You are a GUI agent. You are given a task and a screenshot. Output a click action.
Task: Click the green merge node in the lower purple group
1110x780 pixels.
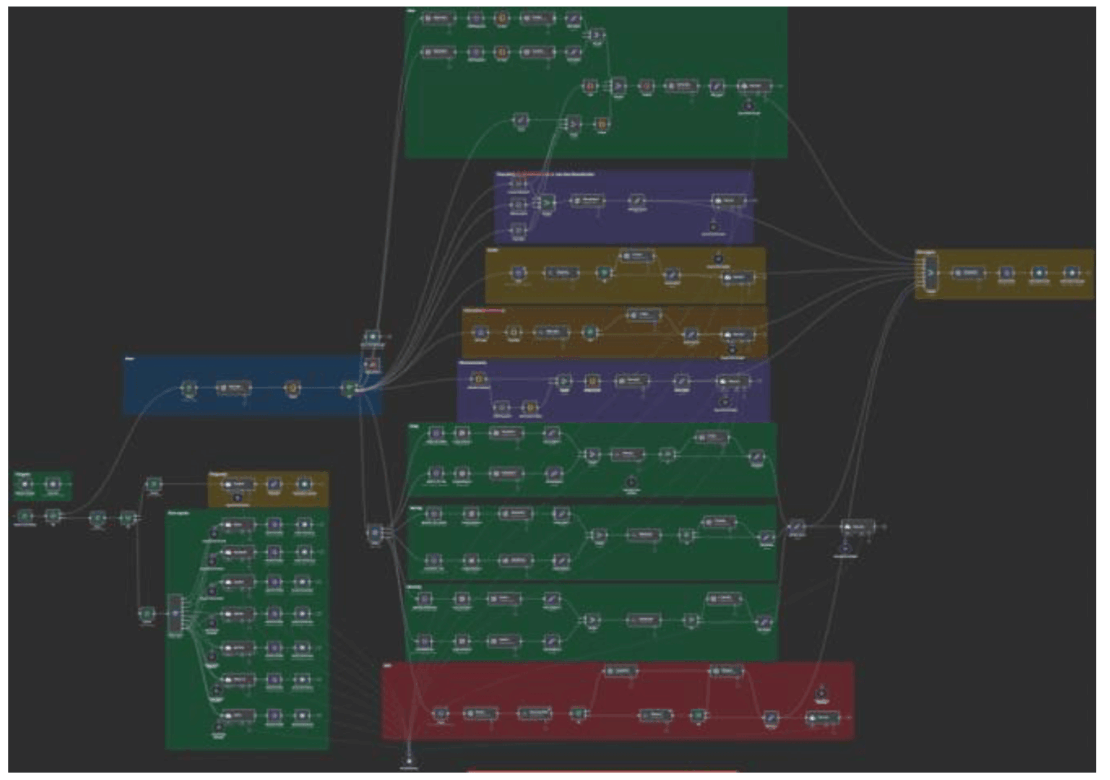coord(563,382)
